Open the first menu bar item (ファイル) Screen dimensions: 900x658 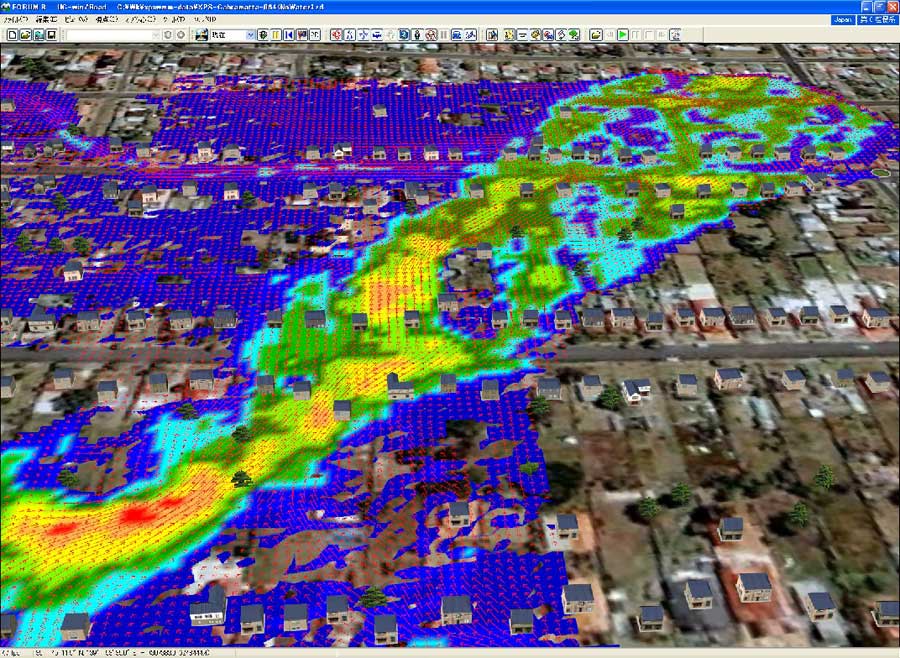point(15,20)
